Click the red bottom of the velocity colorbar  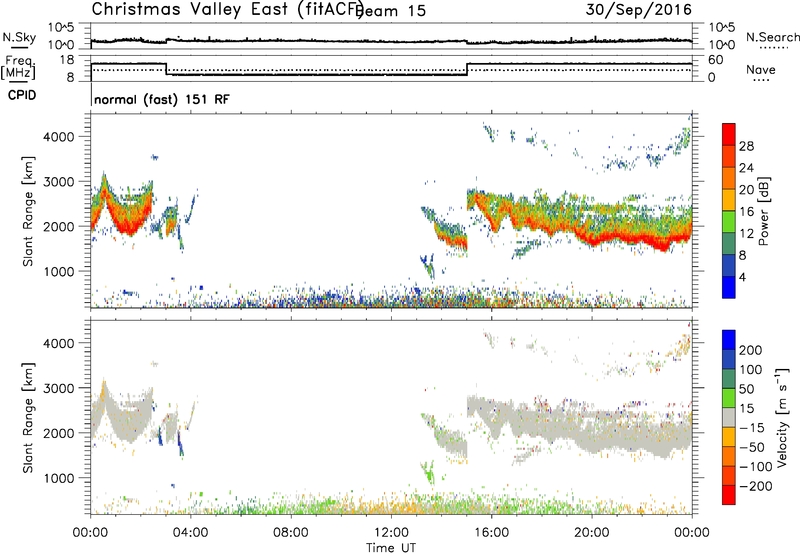pyautogui.click(x=729, y=495)
